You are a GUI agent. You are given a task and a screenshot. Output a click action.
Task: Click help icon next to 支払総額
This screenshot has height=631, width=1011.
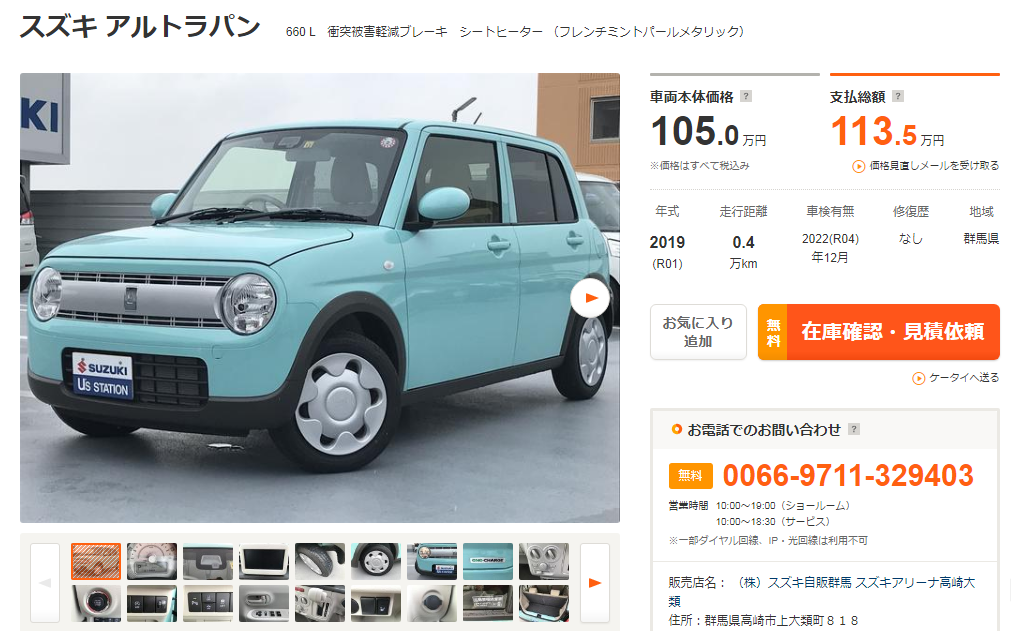pyautogui.click(x=898, y=96)
